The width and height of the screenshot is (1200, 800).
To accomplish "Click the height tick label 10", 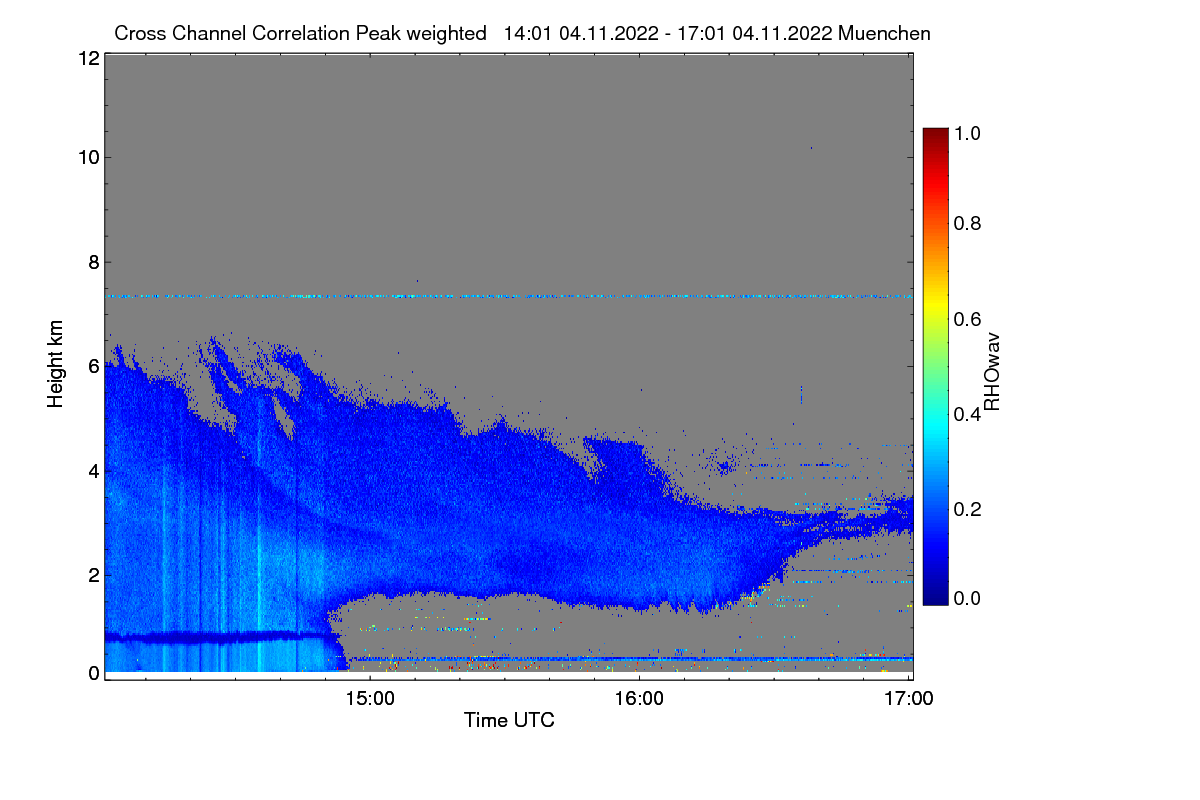I will pyautogui.click(x=87, y=157).
